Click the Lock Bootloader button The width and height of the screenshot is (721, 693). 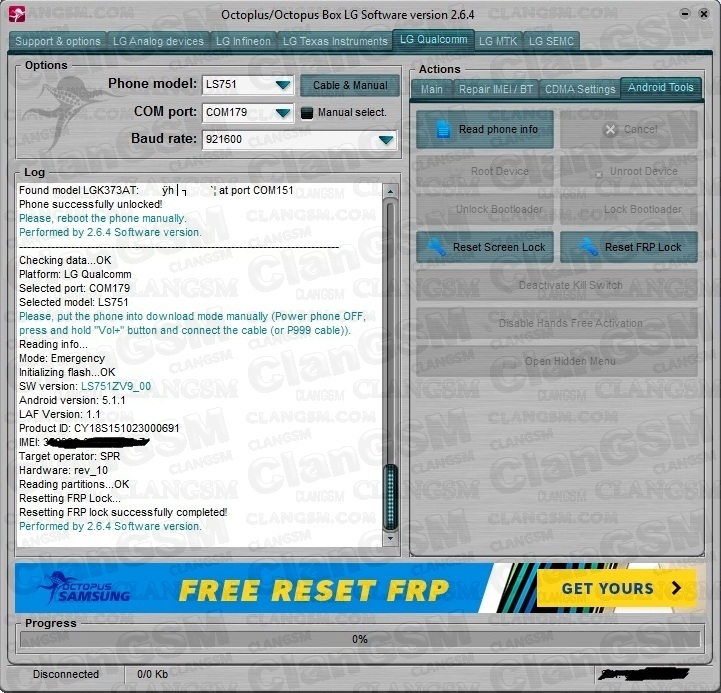629,209
